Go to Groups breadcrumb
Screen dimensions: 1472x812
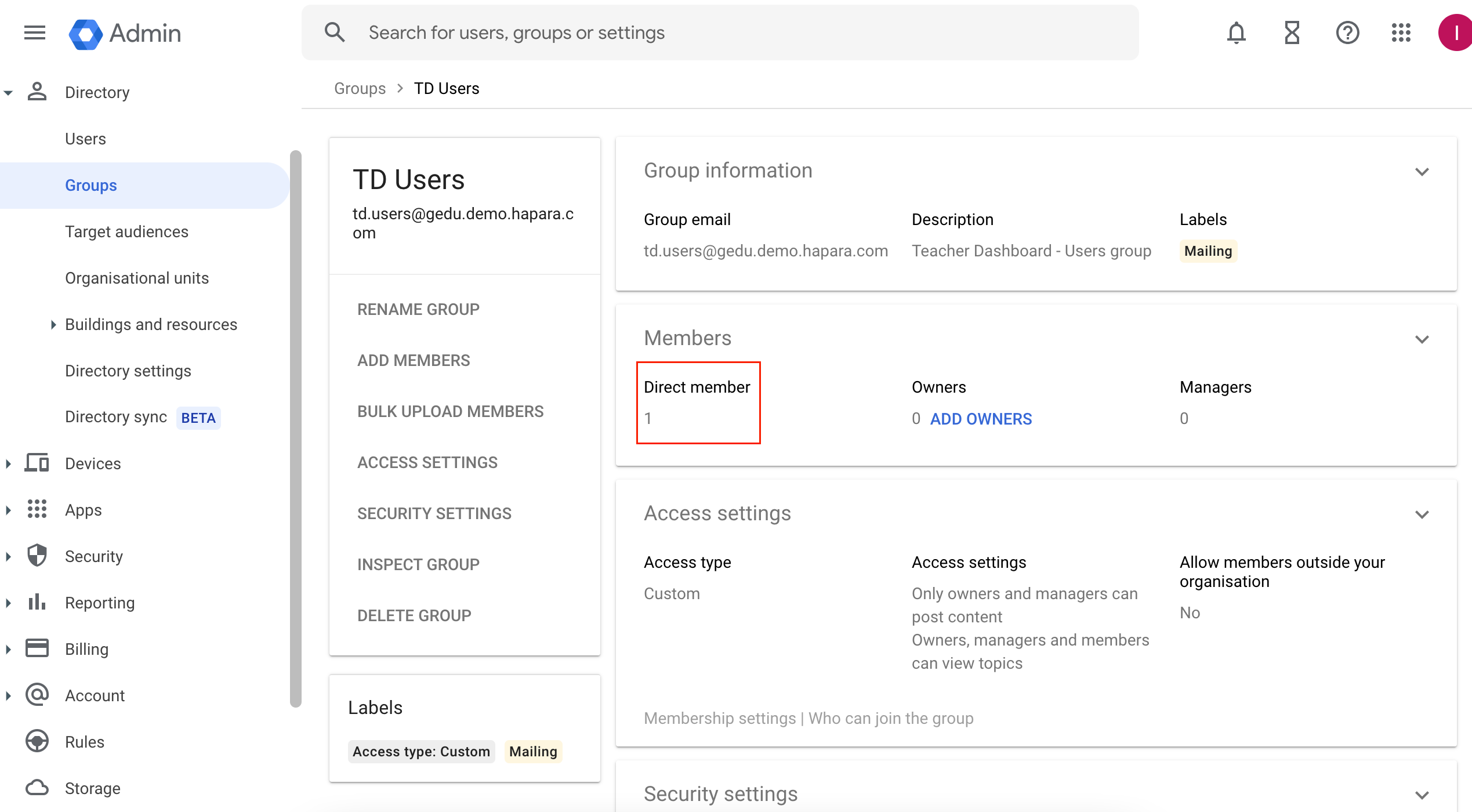[x=360, y=88]
